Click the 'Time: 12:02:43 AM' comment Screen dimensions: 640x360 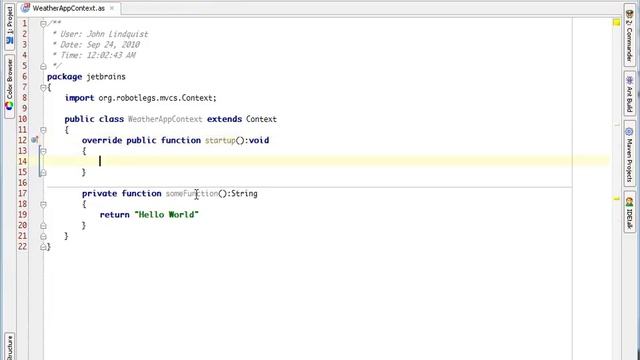94,56
